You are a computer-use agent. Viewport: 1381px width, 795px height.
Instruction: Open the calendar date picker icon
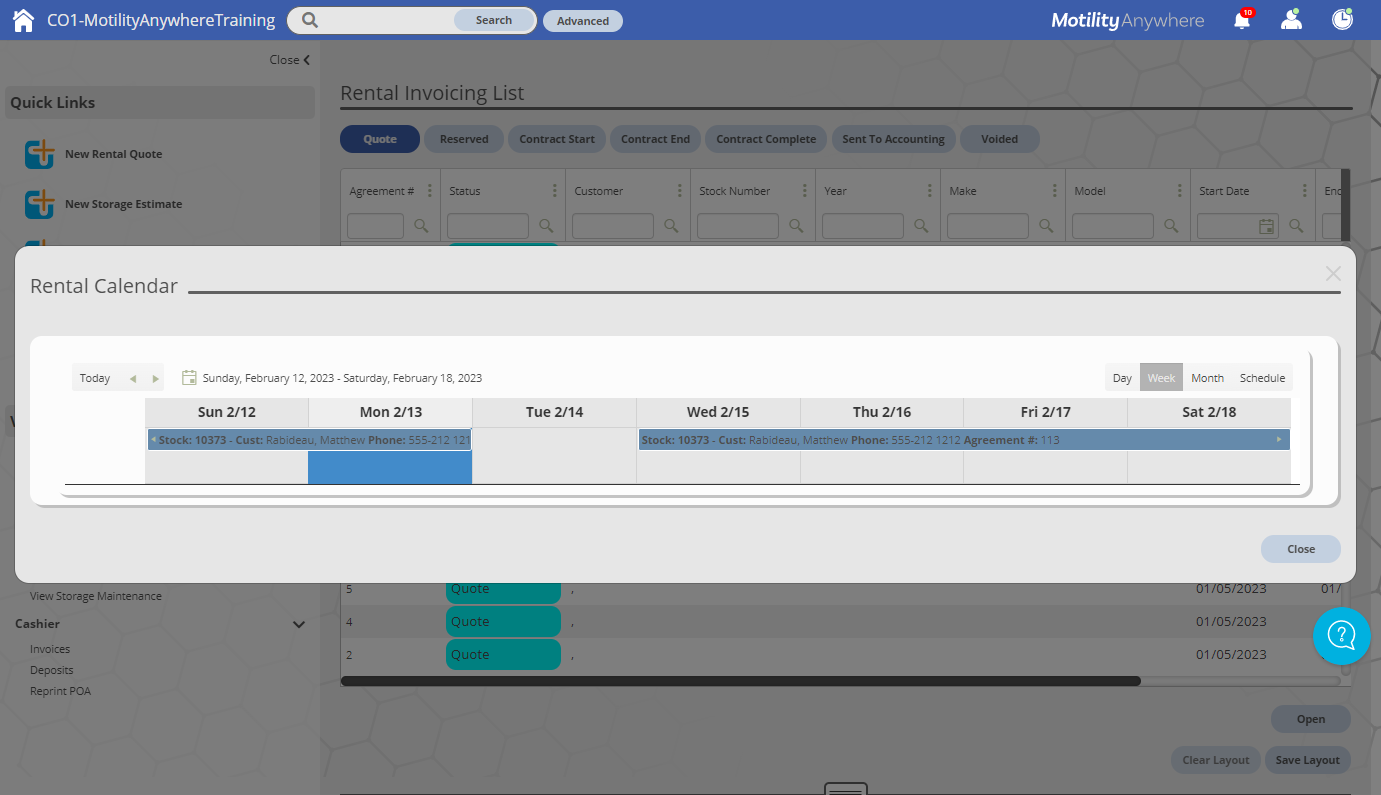189,378
